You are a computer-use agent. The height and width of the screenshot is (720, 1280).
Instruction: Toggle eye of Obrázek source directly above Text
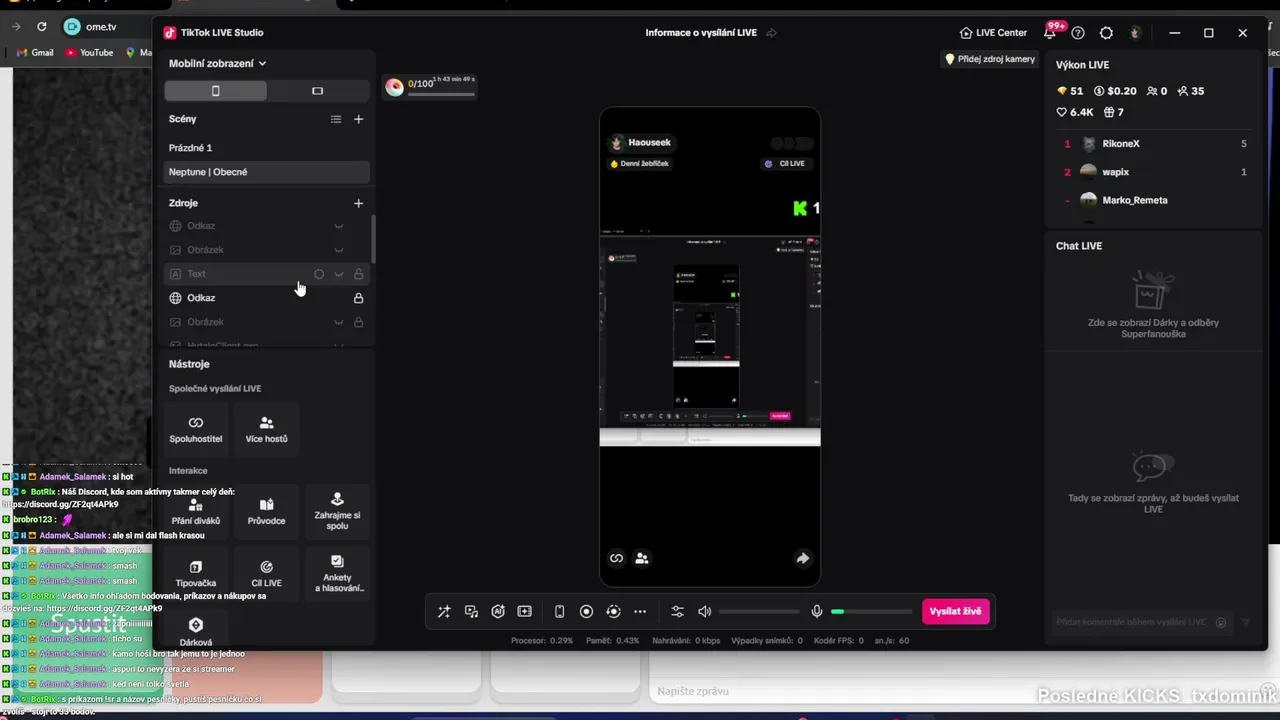(339, 250)
